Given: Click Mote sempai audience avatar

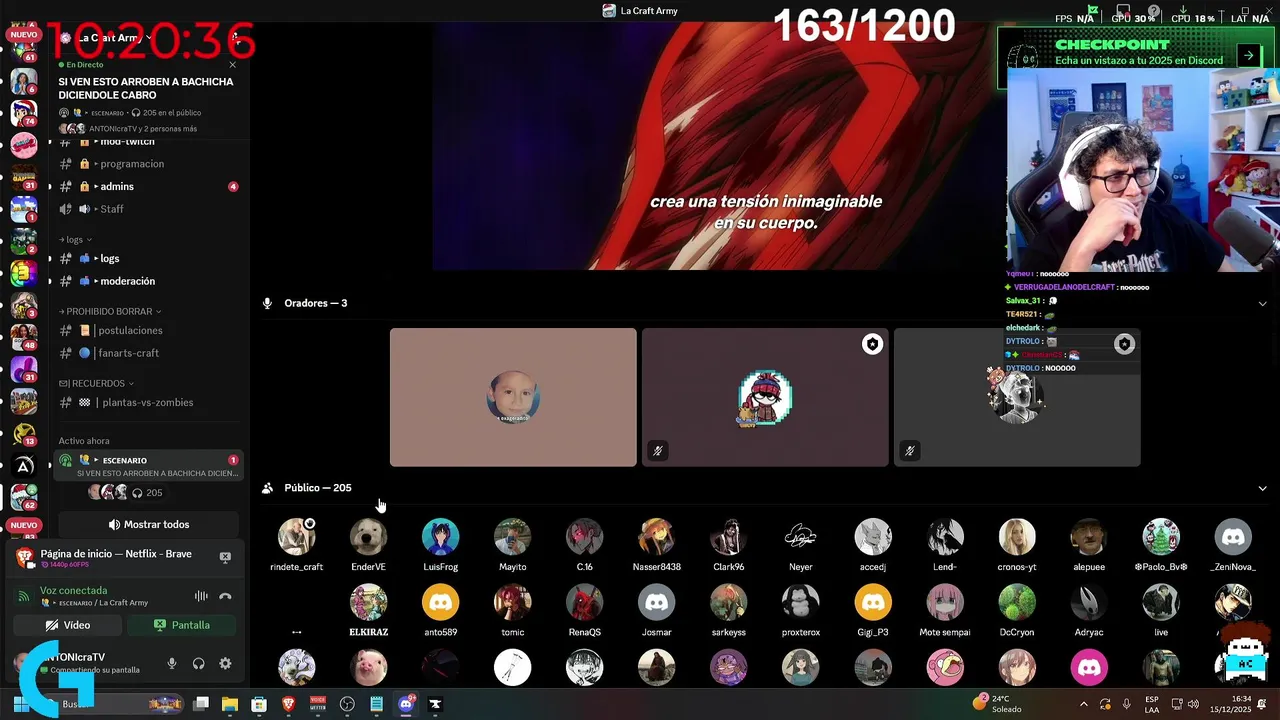Looking at the screenshot, I should (x=945, y=603).
